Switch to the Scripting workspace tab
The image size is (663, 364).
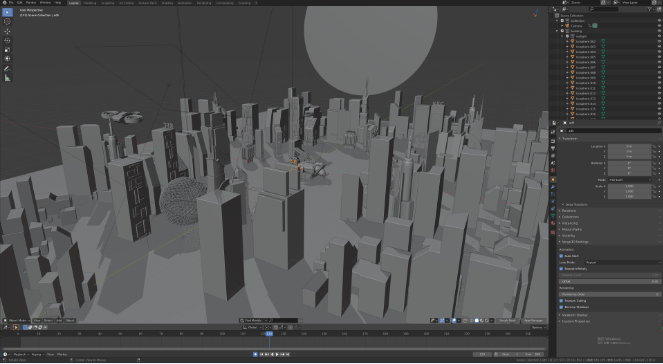point(244,3)
